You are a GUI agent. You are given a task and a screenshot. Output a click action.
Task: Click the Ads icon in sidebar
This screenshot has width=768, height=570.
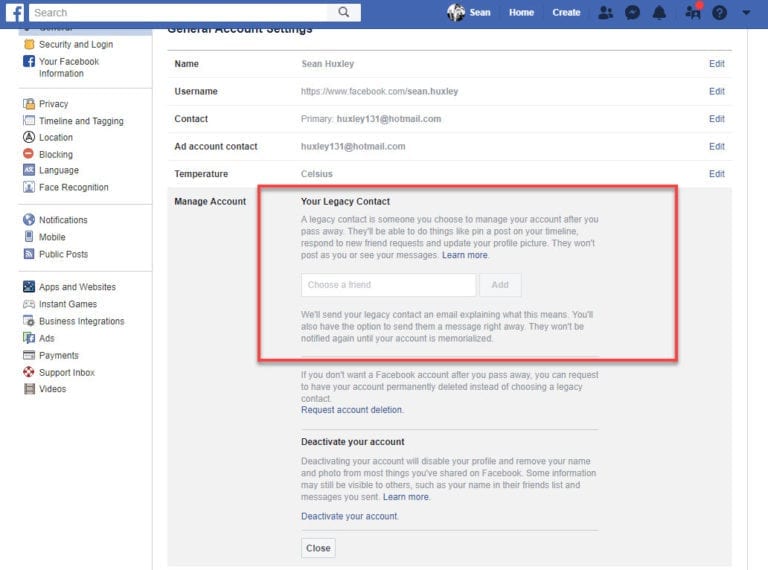coord(29,338)
